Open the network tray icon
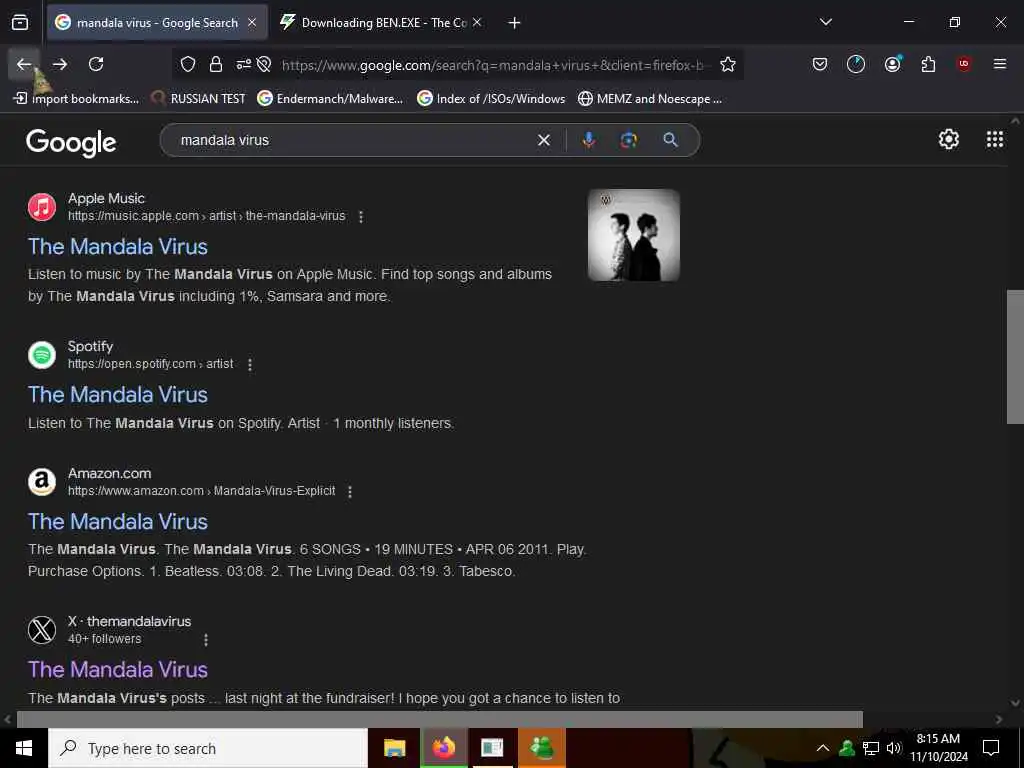 (871, 748)
